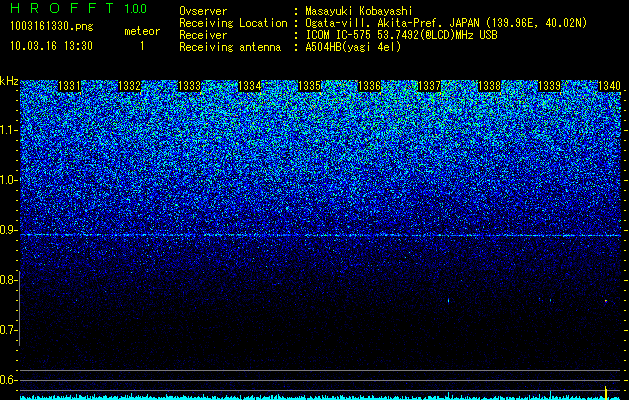Click the 1.0 frequency axis label
The width and height of the screenshot is (629, 400).
pyautogui.click(x=9, y=180)
